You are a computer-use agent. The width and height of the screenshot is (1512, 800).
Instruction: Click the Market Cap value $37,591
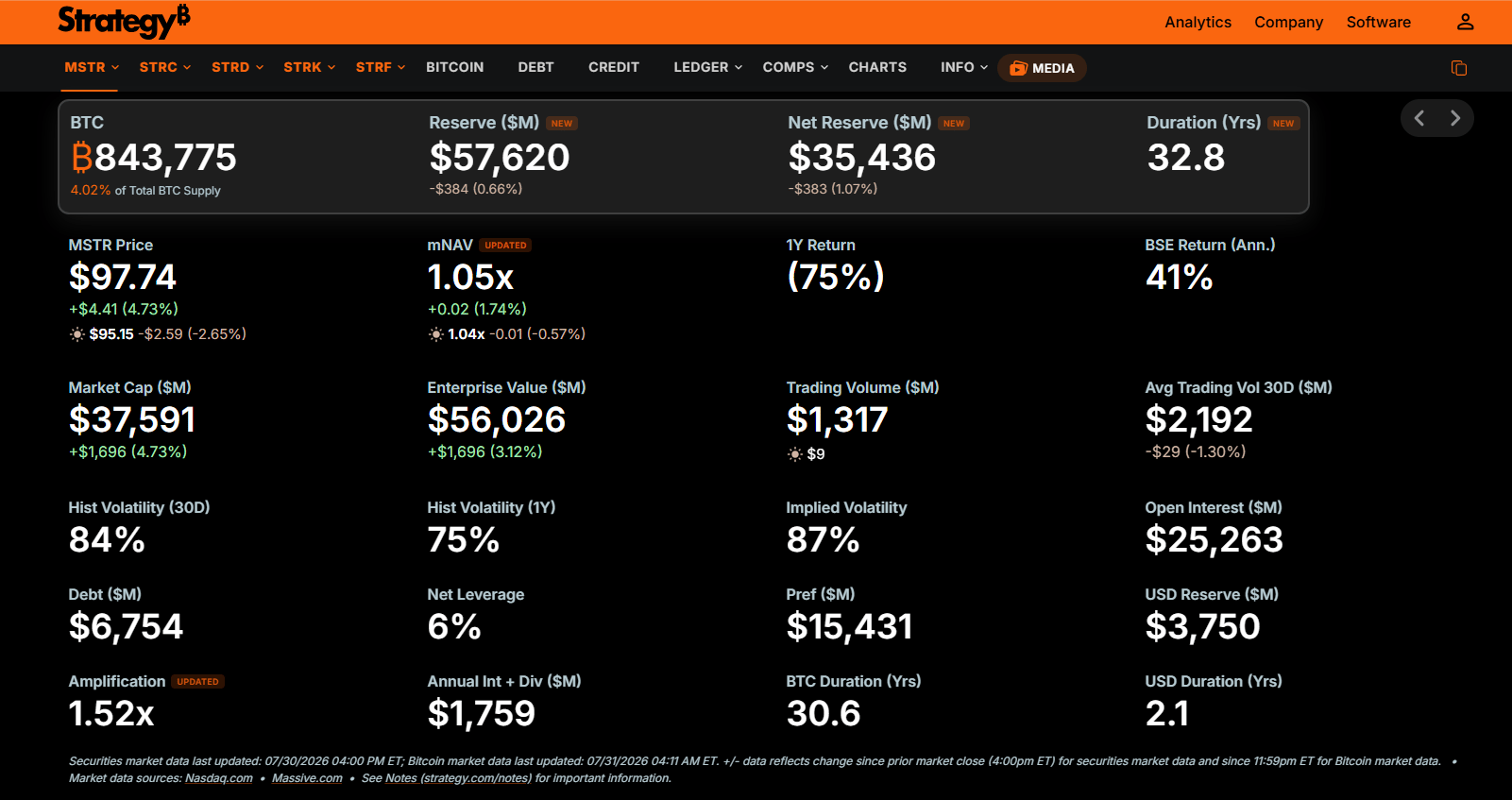[132, 420]
